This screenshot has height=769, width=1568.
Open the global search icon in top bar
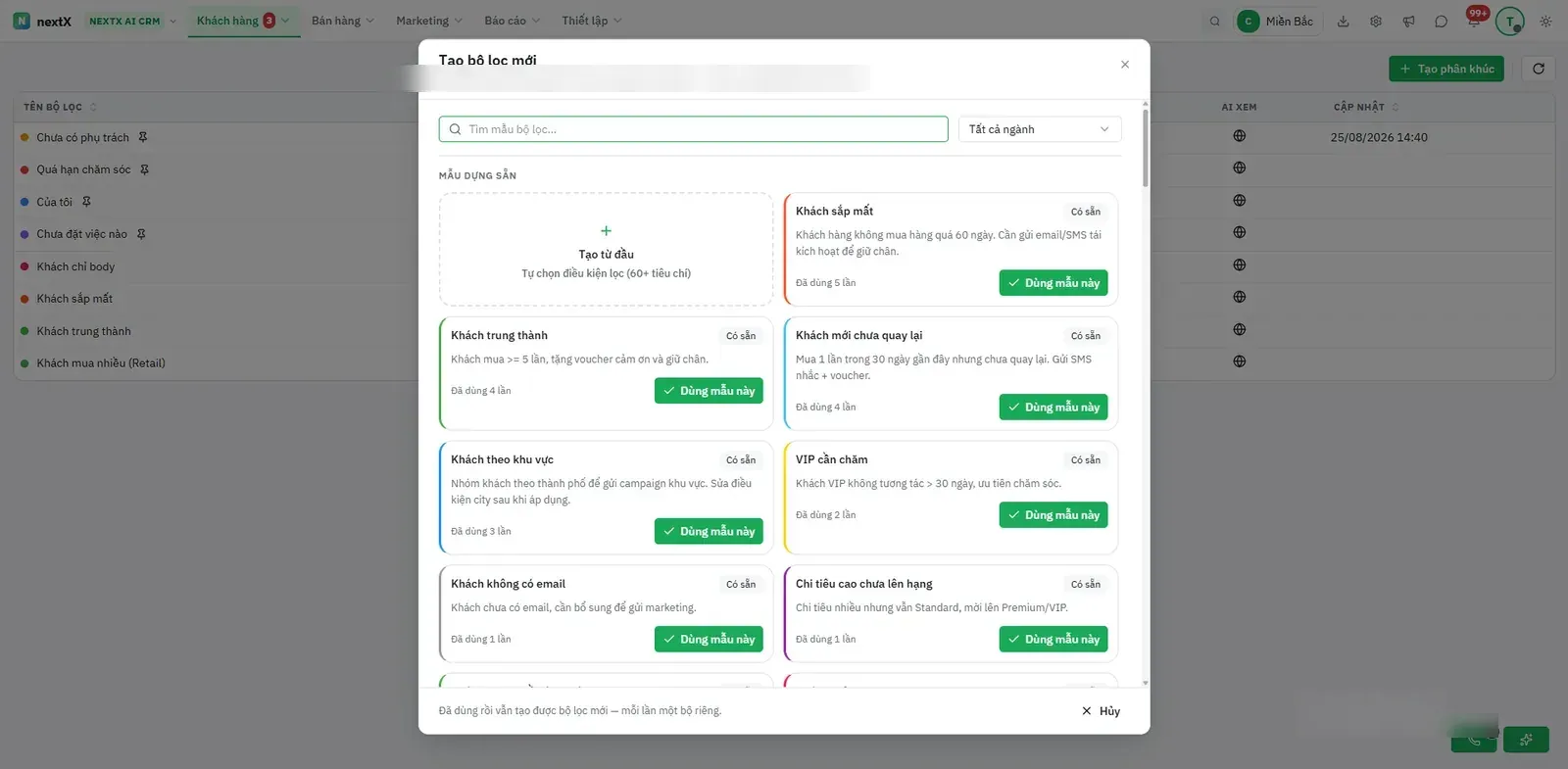[1215, 21]
